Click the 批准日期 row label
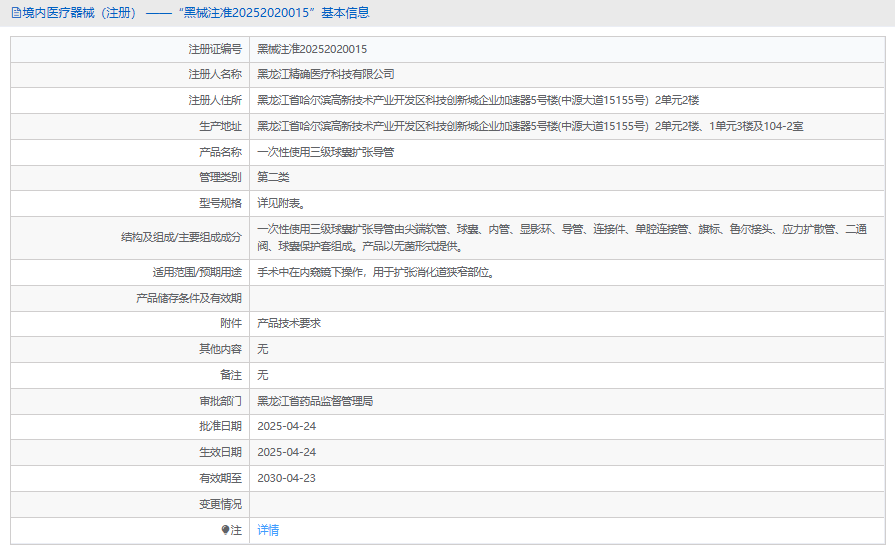The width and height of the screenshot is (895, 551). click(x=220, y=426)
